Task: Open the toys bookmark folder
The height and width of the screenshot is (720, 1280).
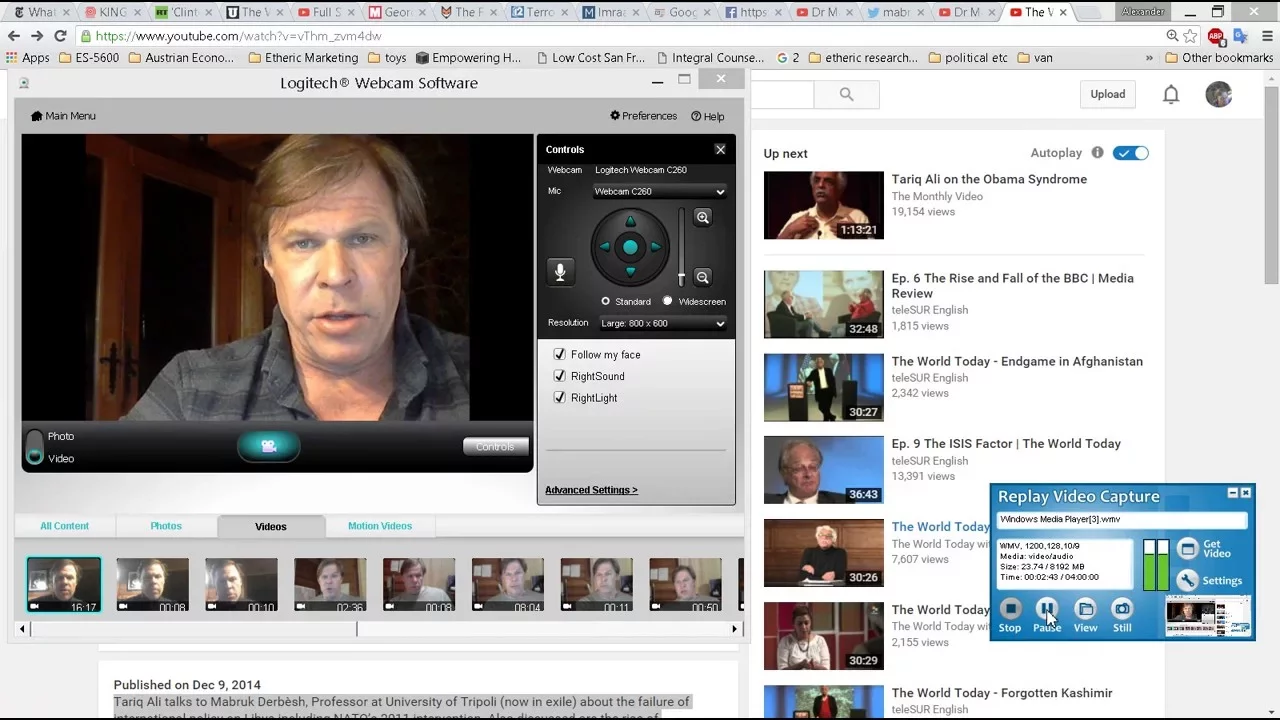Action: point(387,58)
